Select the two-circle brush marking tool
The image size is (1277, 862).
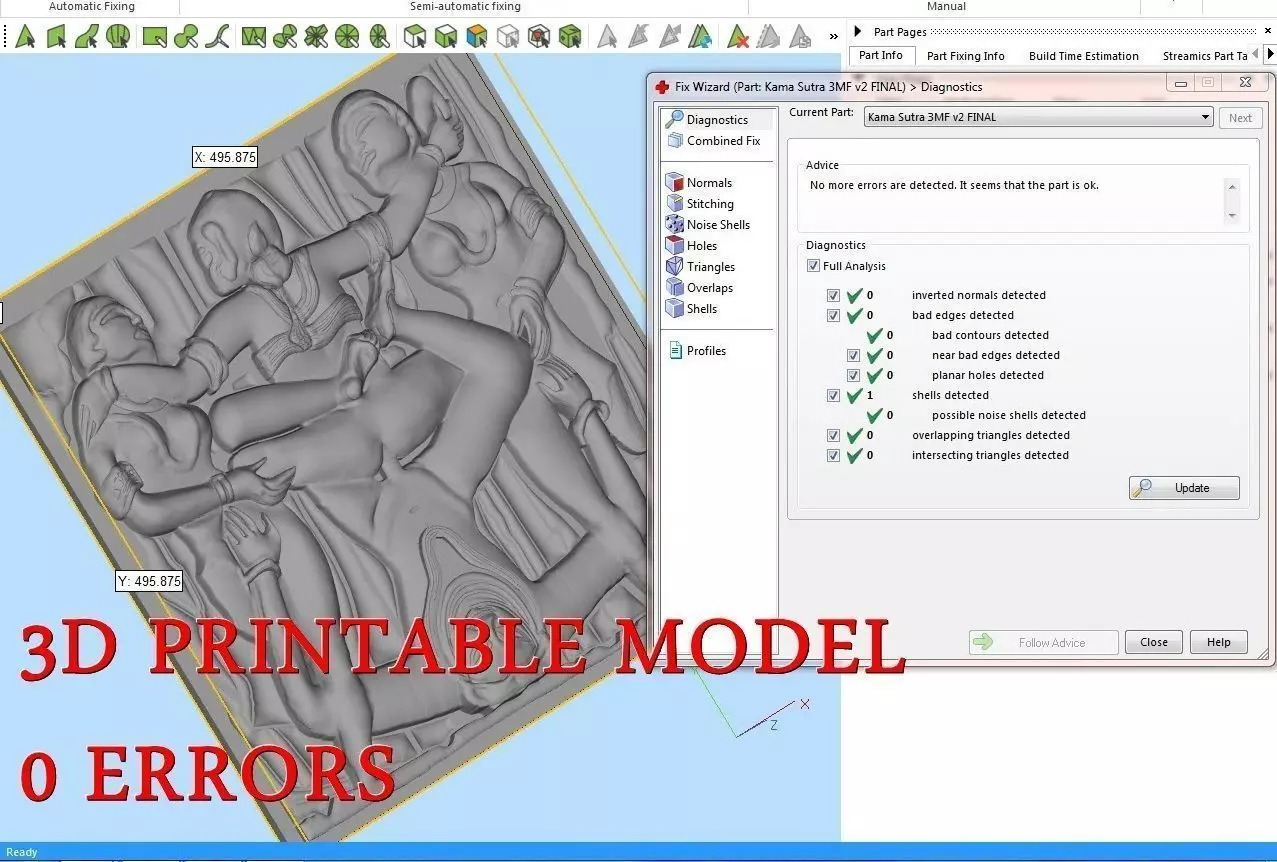(x=185, y=38)
